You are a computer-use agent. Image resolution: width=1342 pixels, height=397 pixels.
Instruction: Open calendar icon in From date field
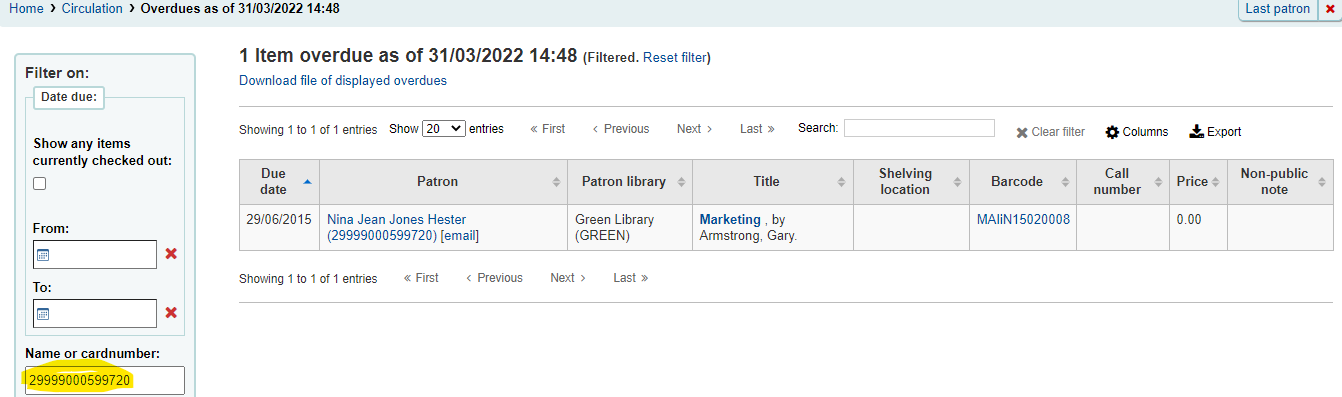point(43,255)
